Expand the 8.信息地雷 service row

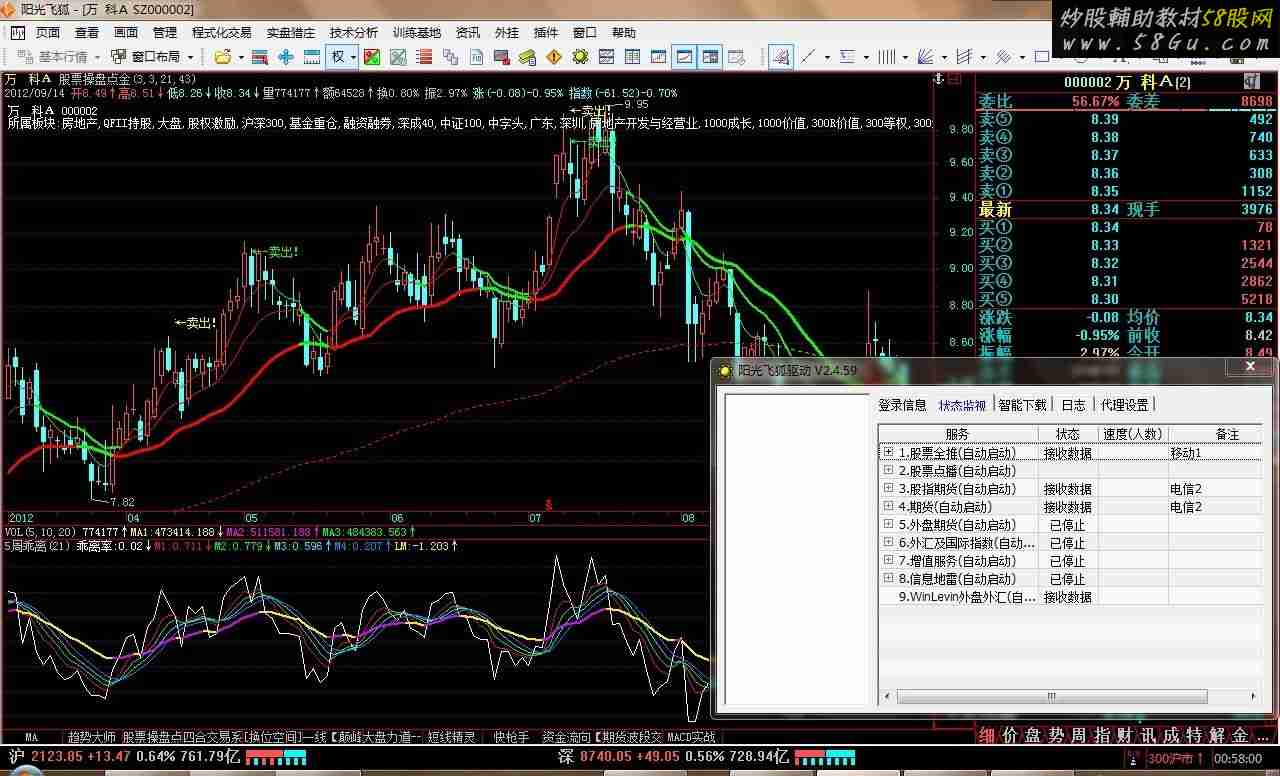[888, 579]
